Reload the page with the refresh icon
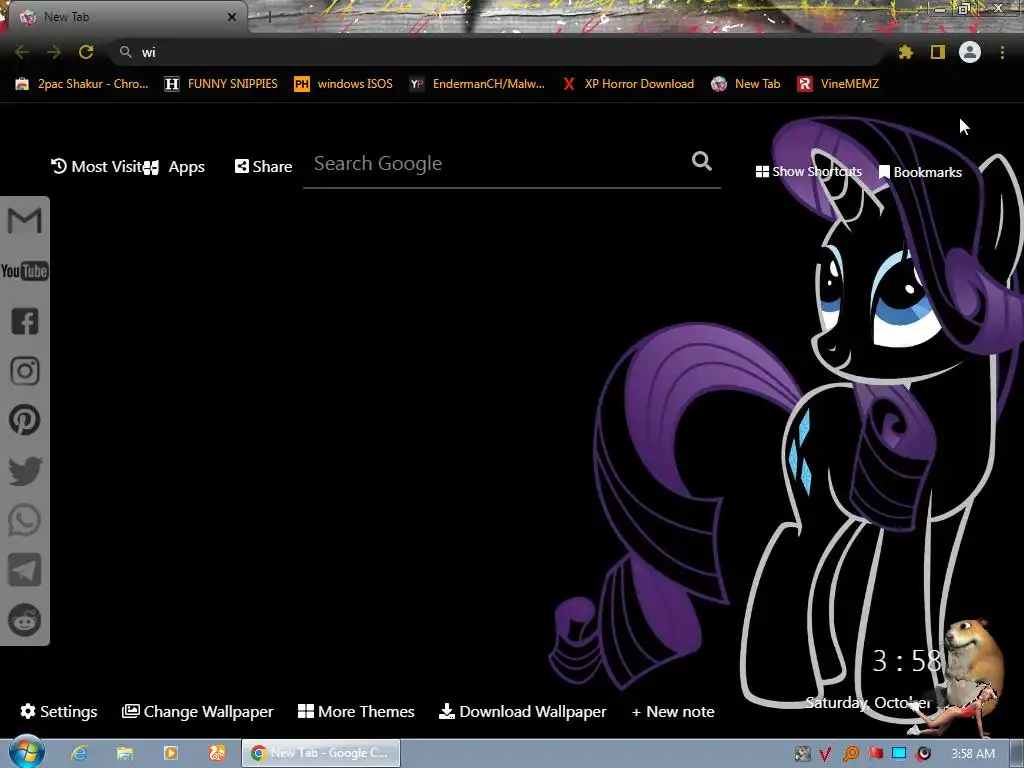 point(86,52)
